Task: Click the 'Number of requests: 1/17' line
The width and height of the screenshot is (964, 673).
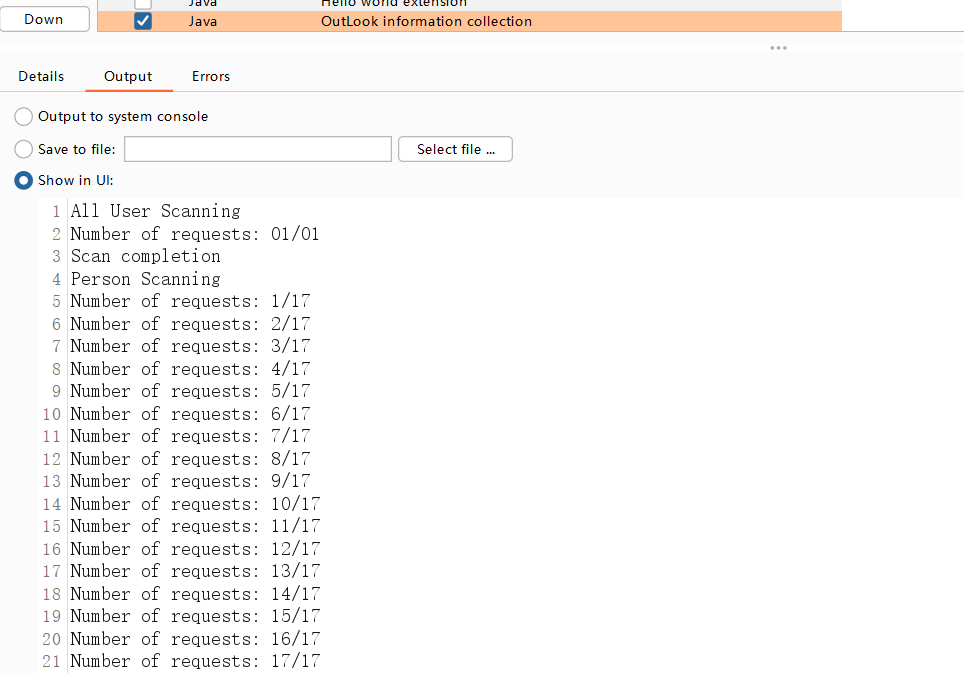Action: [190, 301]
